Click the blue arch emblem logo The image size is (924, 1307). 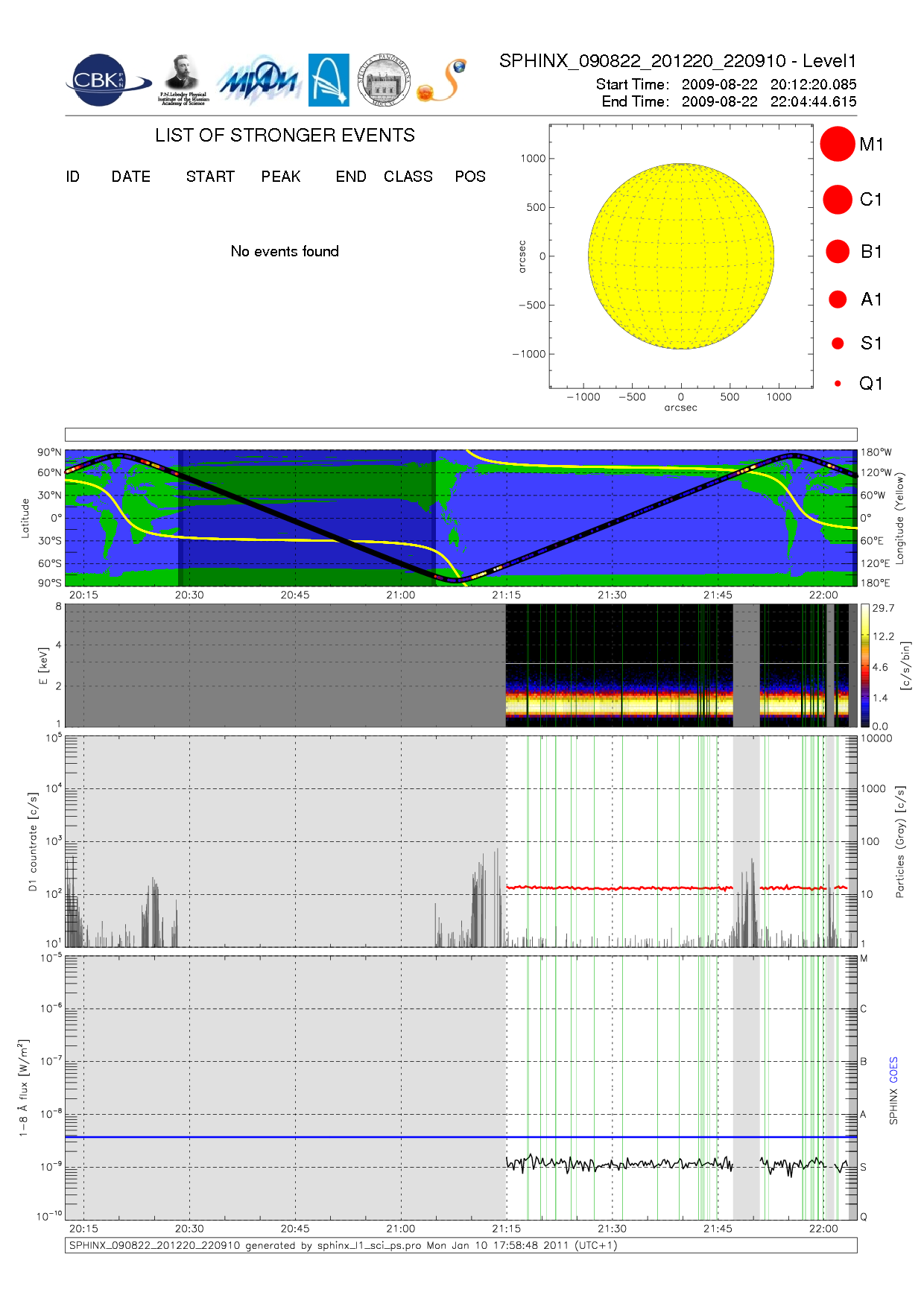point(329,80)
